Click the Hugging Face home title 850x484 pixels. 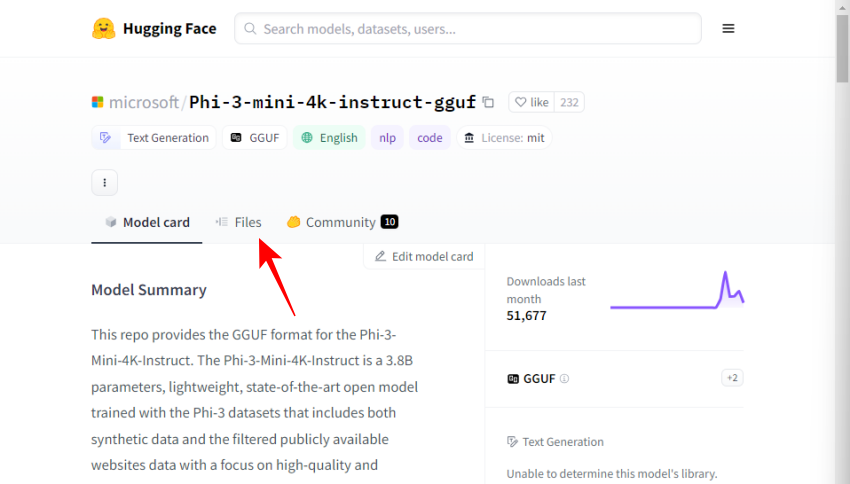click(170, 28)
